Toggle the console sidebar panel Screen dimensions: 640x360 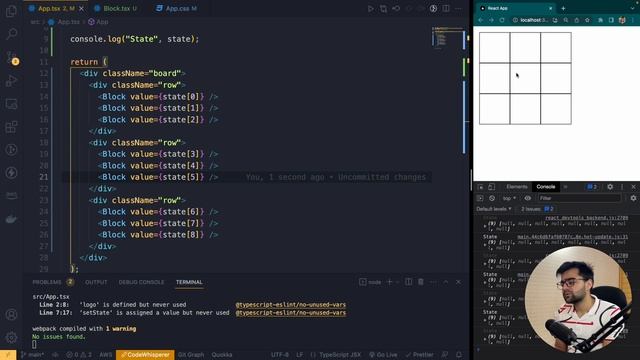point(480,198)
